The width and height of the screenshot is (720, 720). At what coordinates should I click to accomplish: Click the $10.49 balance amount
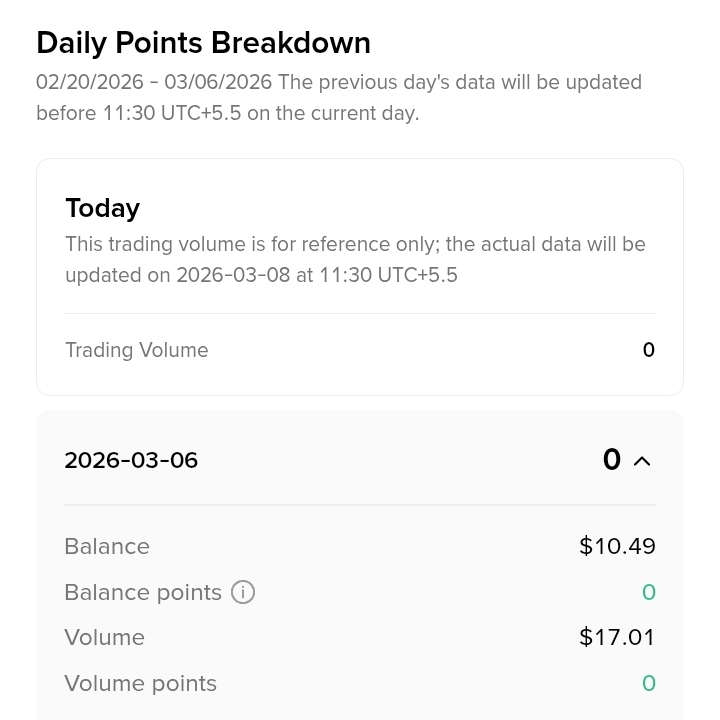(617, 546)
